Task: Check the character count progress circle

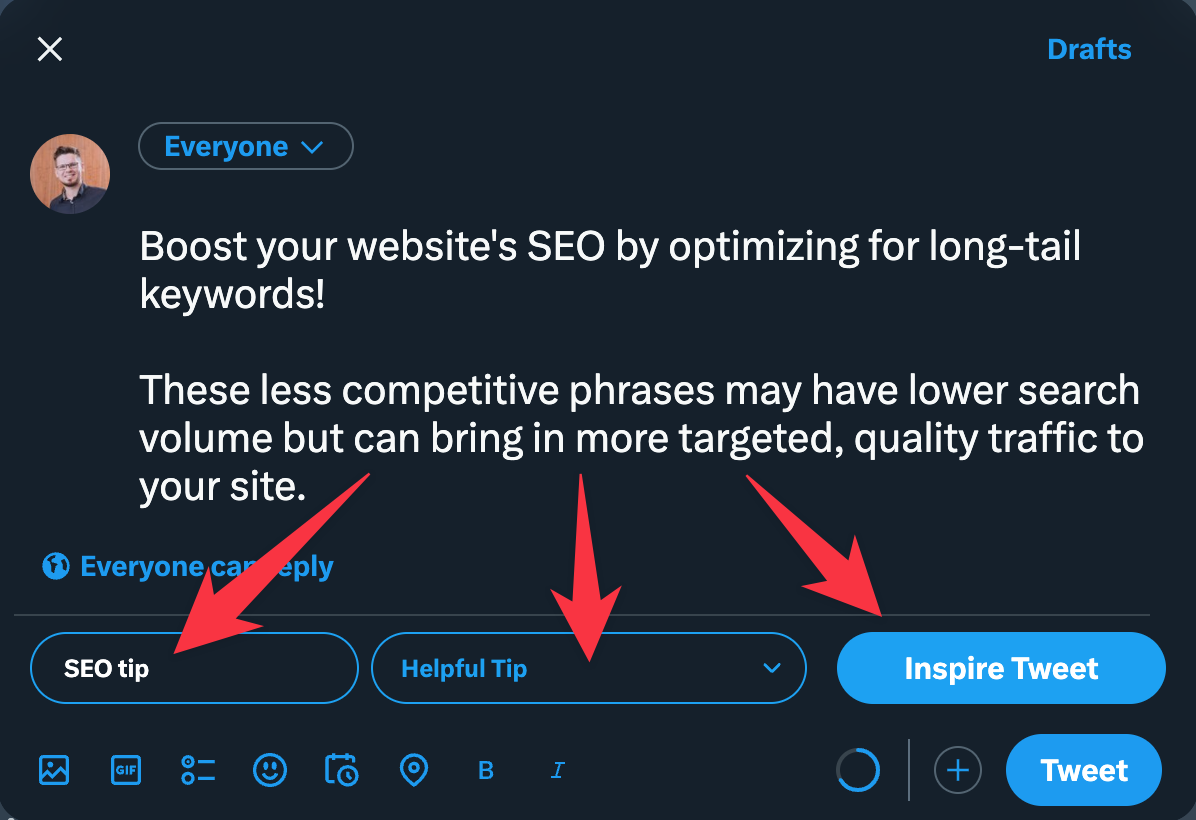Action: [858, 770]
